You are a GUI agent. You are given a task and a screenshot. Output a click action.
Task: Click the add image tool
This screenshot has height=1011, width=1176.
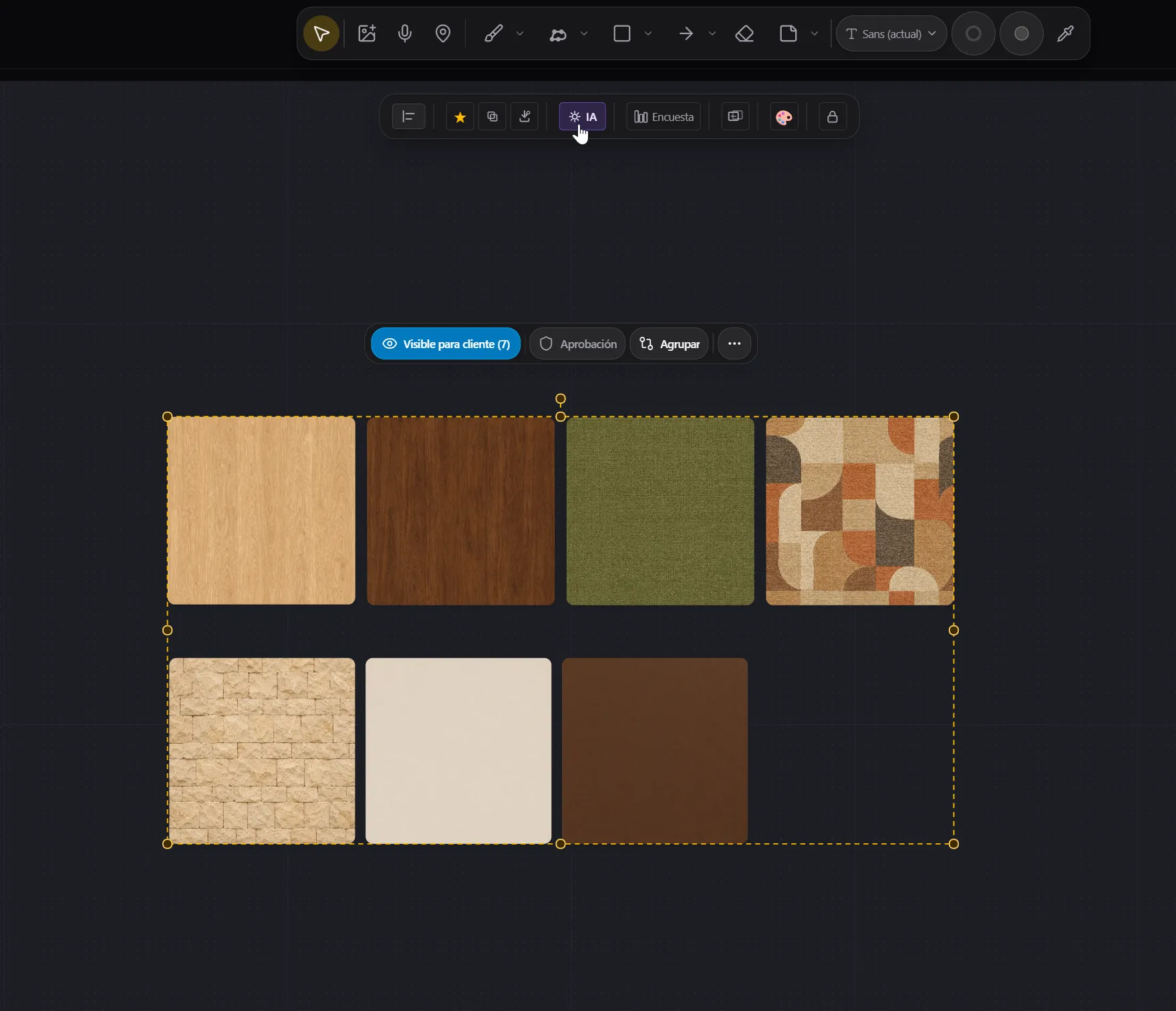tap(367, 33)
